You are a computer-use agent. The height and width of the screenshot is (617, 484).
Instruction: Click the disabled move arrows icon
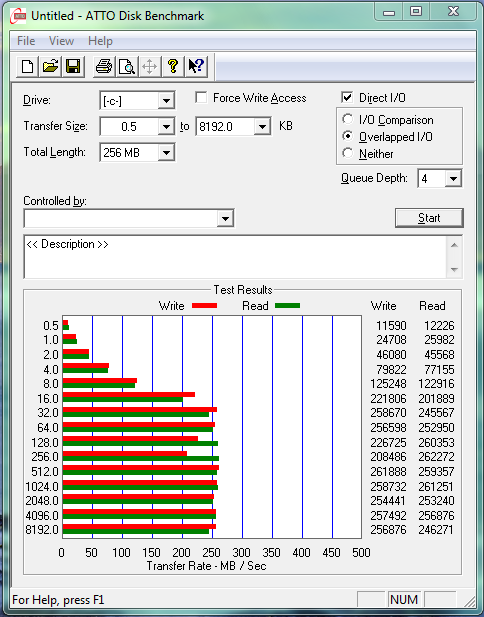pyautogui.click(x=150, y=66)
